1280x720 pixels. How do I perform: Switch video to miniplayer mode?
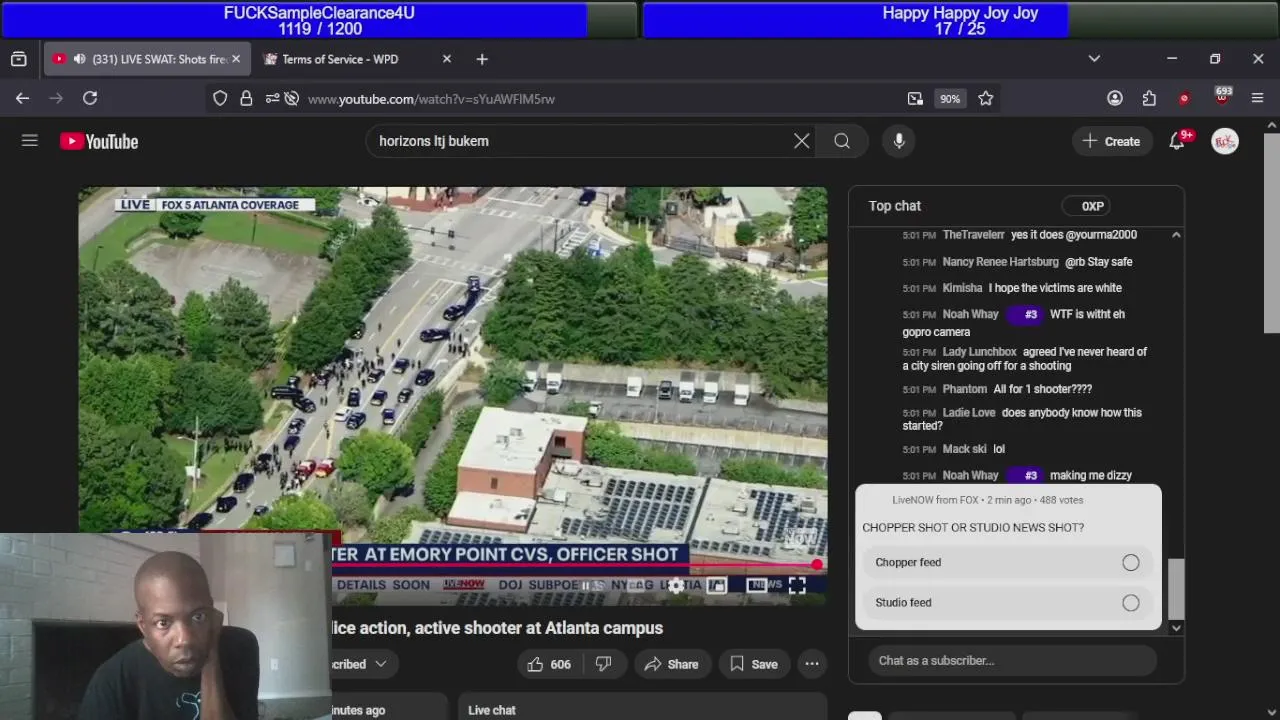coord(717,586)
